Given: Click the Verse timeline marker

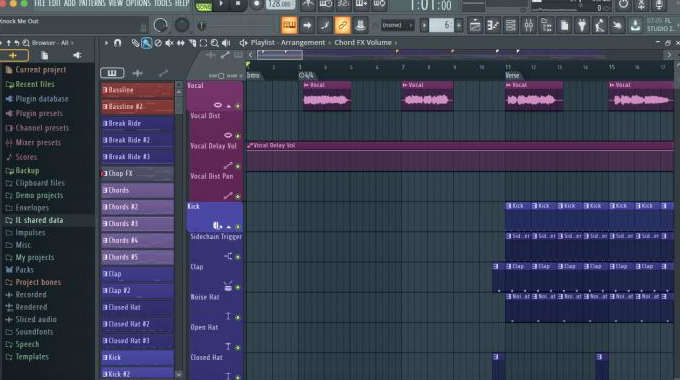Looking at the screenshot, I should [x=512, y=75].
